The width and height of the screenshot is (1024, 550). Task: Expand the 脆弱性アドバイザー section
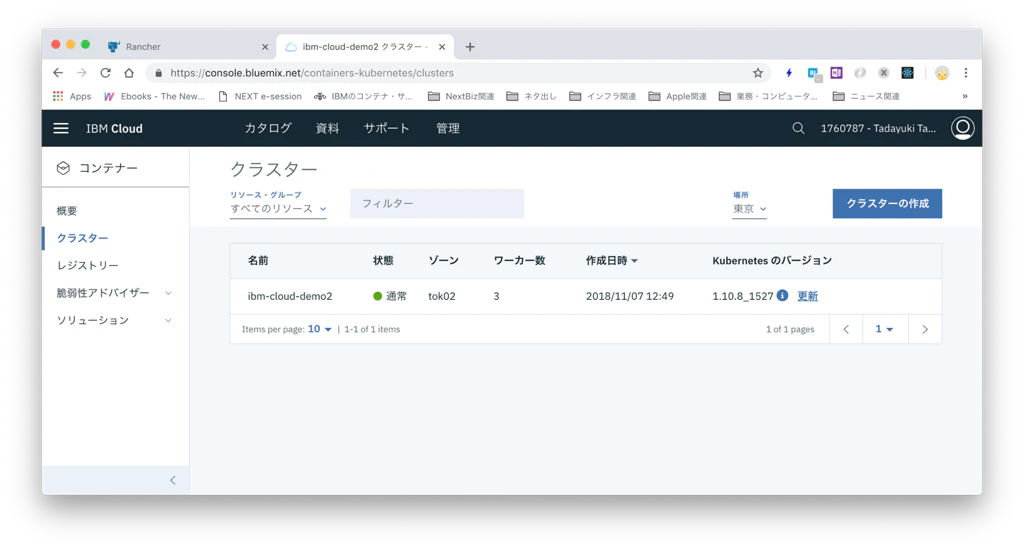pos(168,293)
